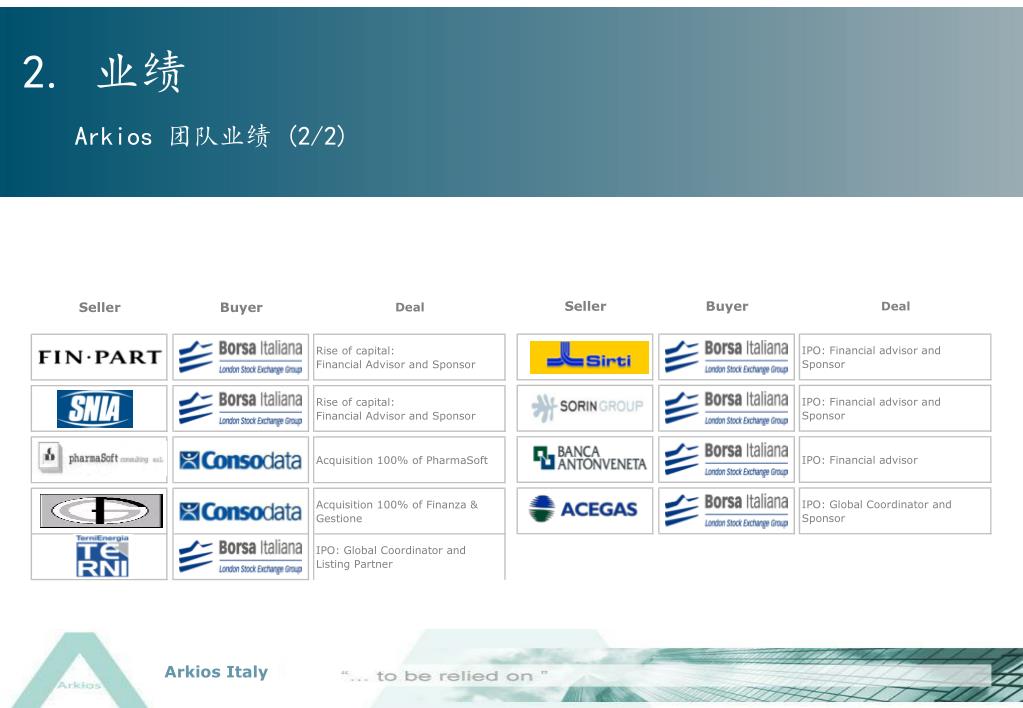1023x708 pixels.
Task: Click the left table's Deal header
Action: click(410, 307)
